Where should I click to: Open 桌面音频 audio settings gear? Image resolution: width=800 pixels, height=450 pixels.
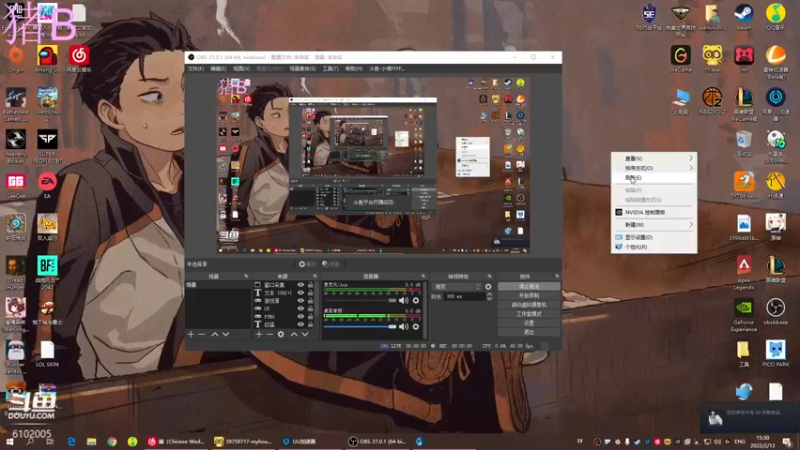coord(416,327)
